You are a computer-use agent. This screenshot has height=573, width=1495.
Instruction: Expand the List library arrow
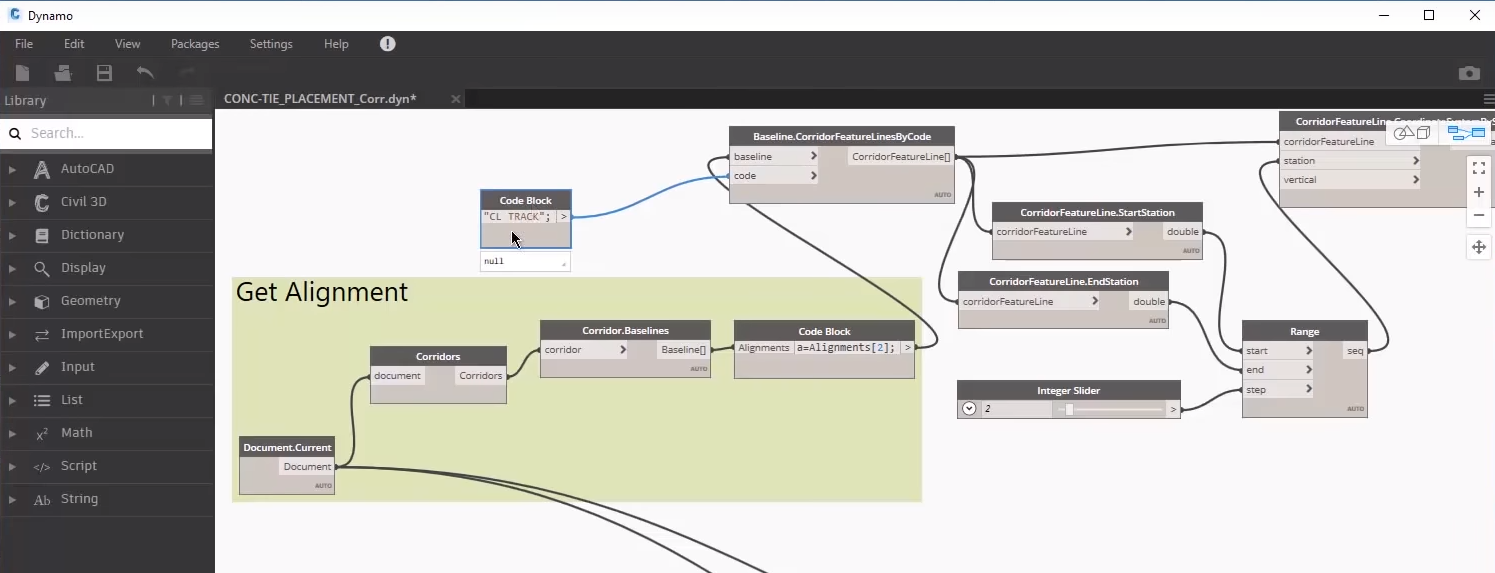pos(12,400)
